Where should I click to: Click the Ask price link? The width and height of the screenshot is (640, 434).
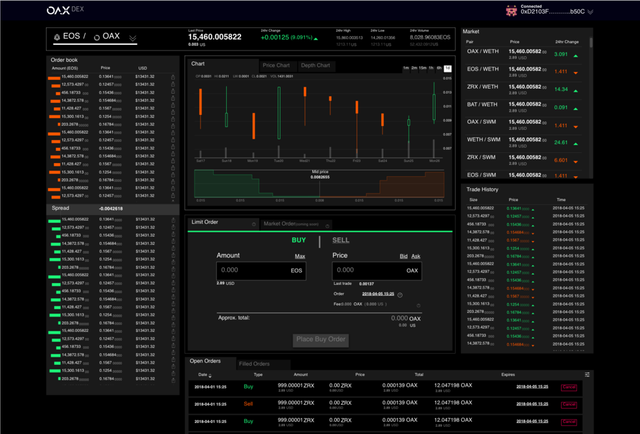point(416,256)
